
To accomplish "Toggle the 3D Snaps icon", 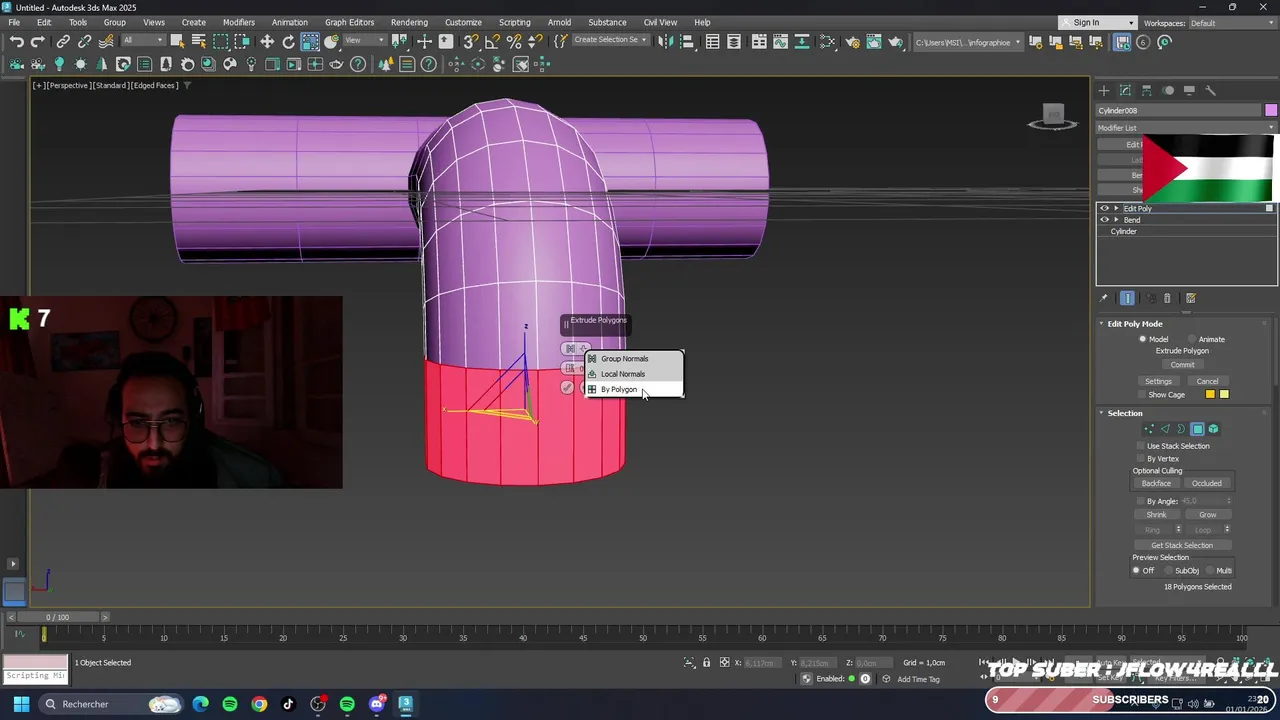I will tap(471, 42).
